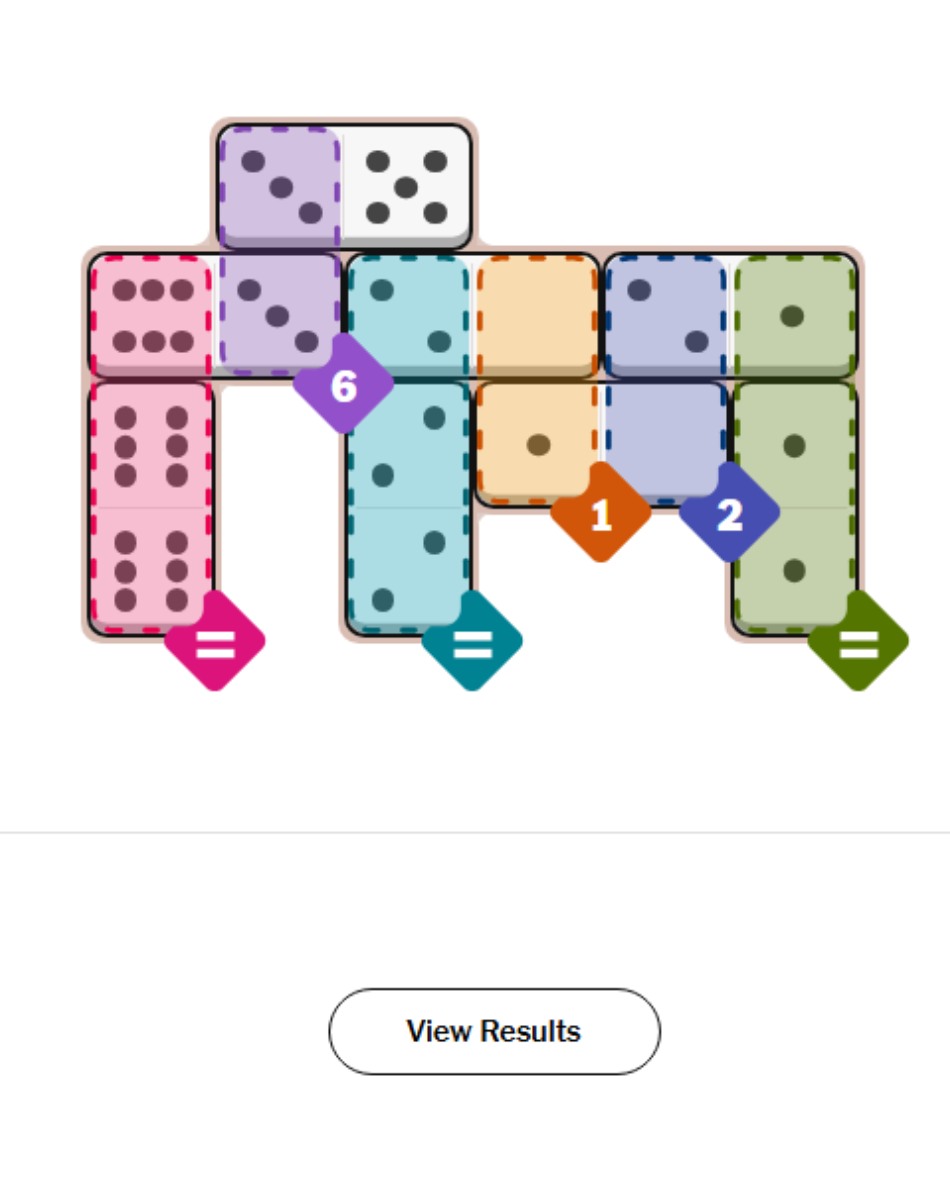Click the blue "2" sum badge
950x1200 pixels.
click(x=729, y=513)
